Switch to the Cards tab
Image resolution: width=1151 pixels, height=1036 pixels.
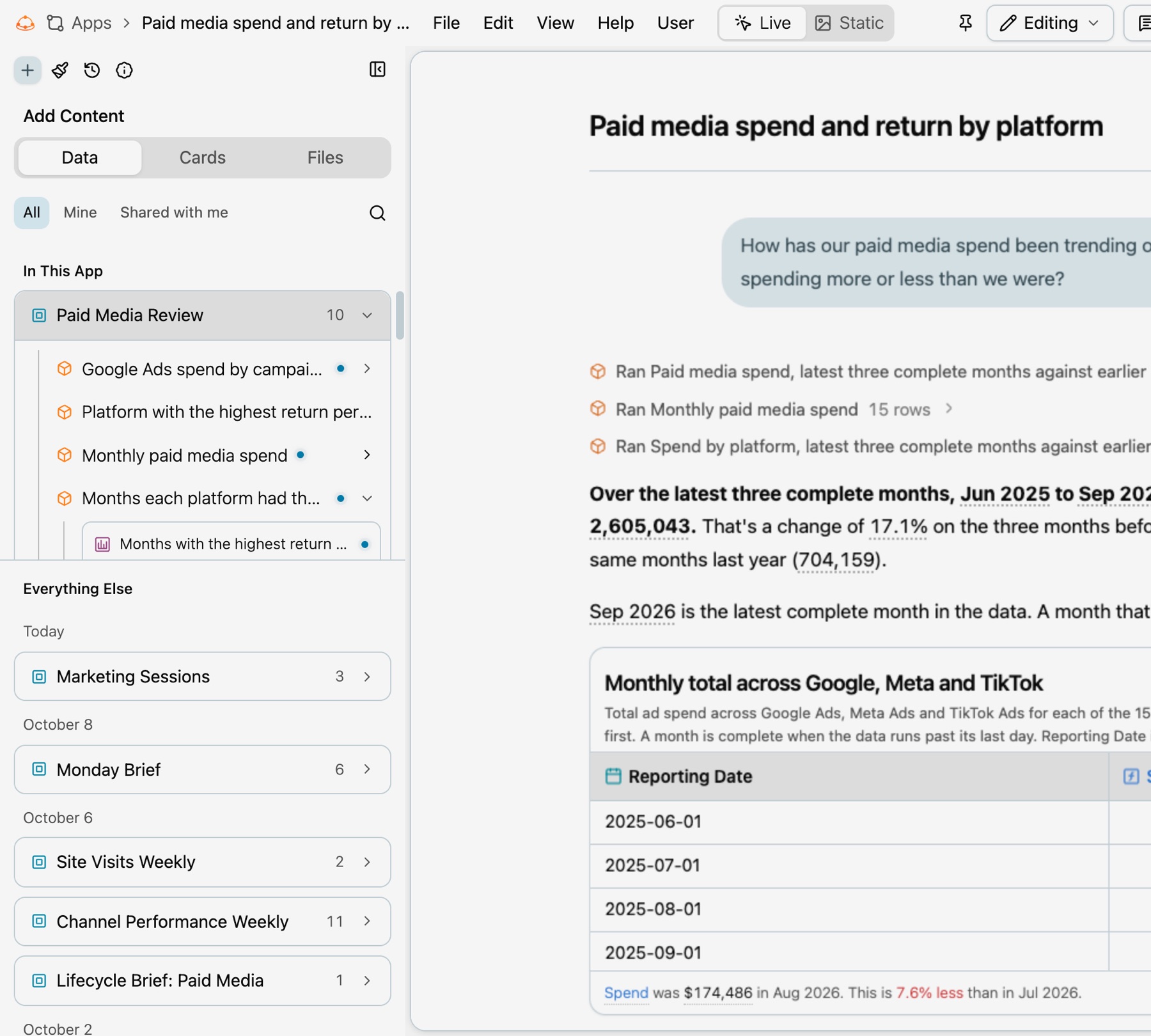pyautogui.click(x=202, y=157)
